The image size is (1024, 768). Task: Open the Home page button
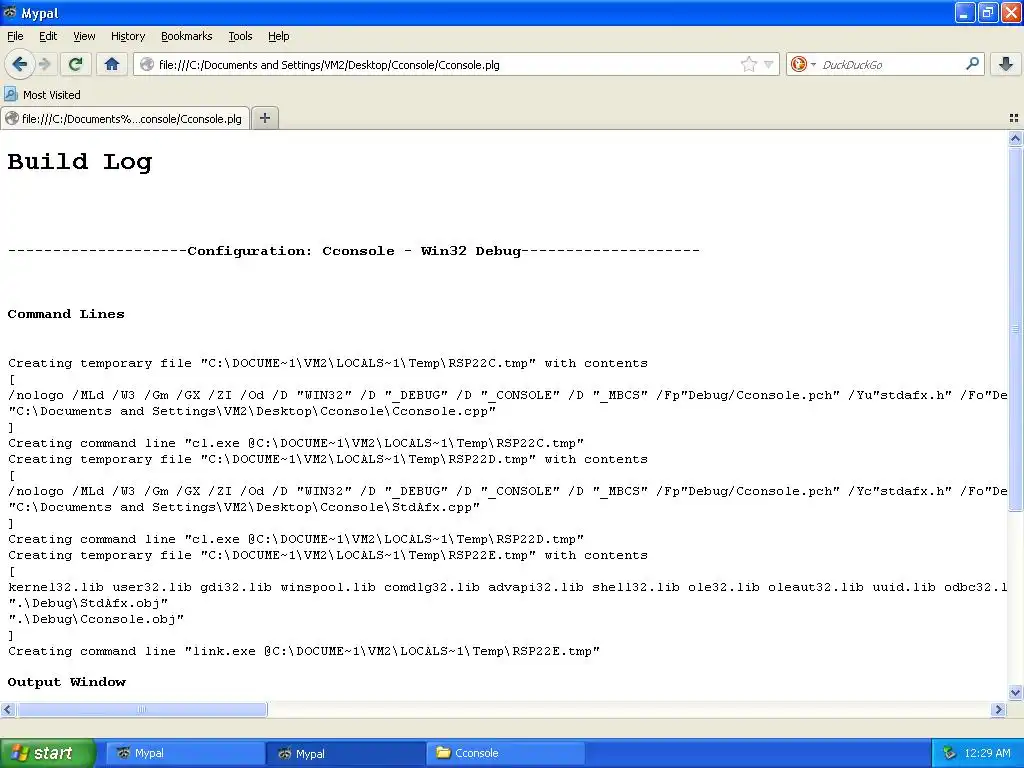pos(112,64)
